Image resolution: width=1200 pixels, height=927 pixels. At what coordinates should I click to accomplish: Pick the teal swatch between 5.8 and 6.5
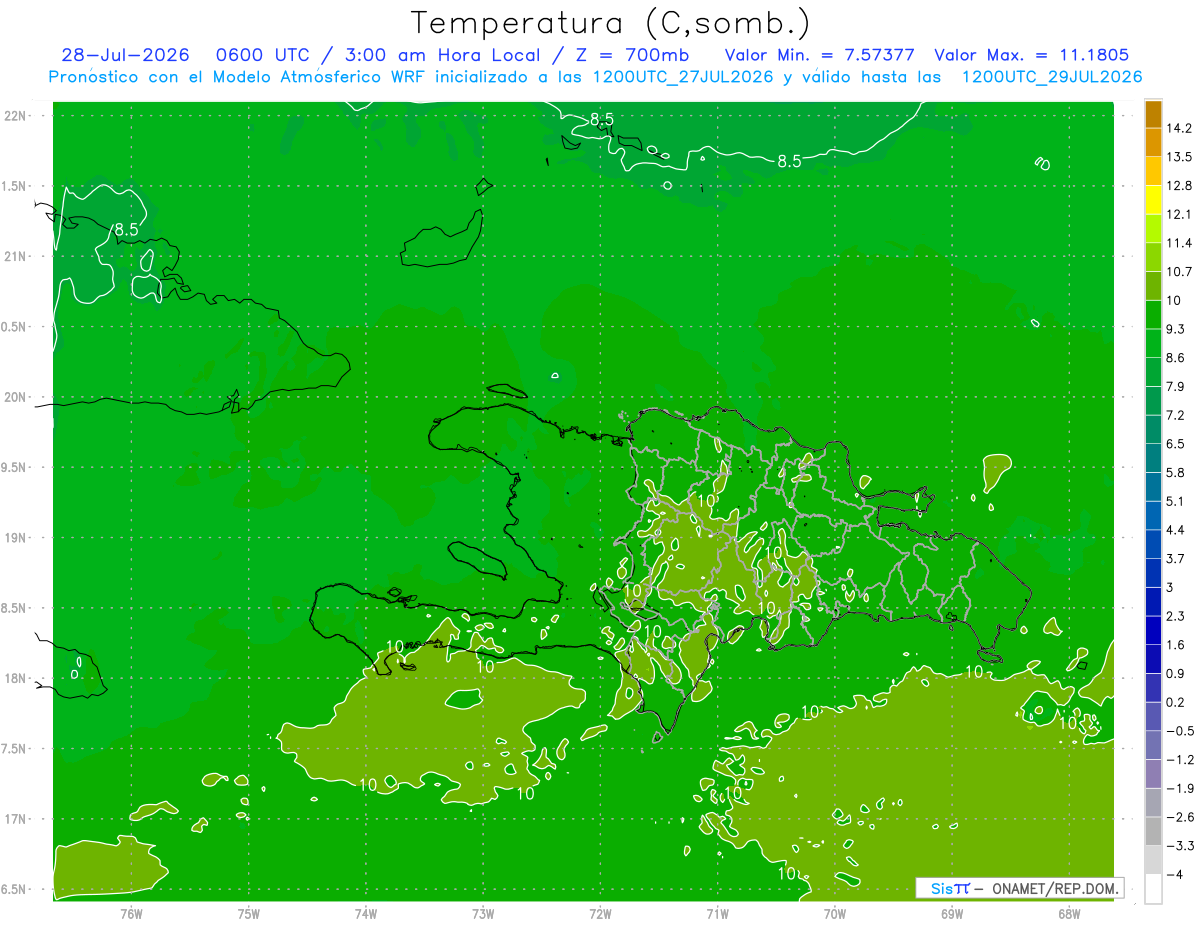pos(1153,458)
